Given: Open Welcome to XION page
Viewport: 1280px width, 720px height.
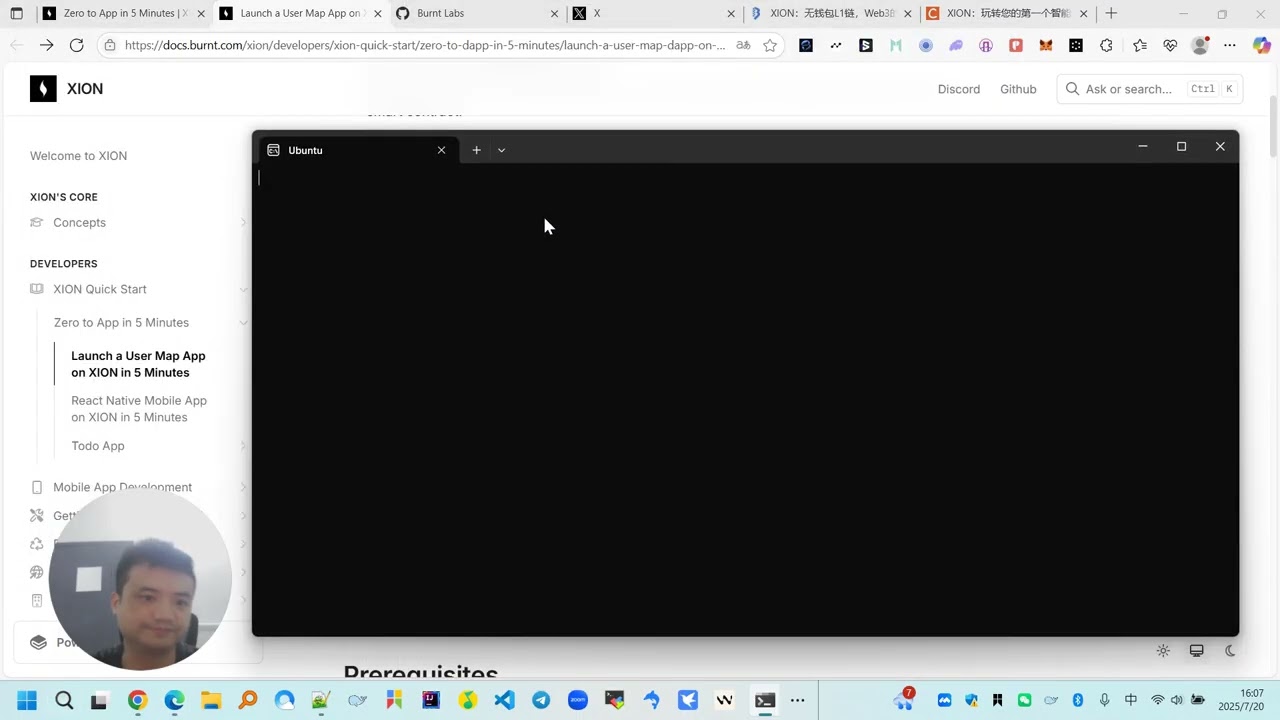Looking at the screenshot, I should pos(78,156).
